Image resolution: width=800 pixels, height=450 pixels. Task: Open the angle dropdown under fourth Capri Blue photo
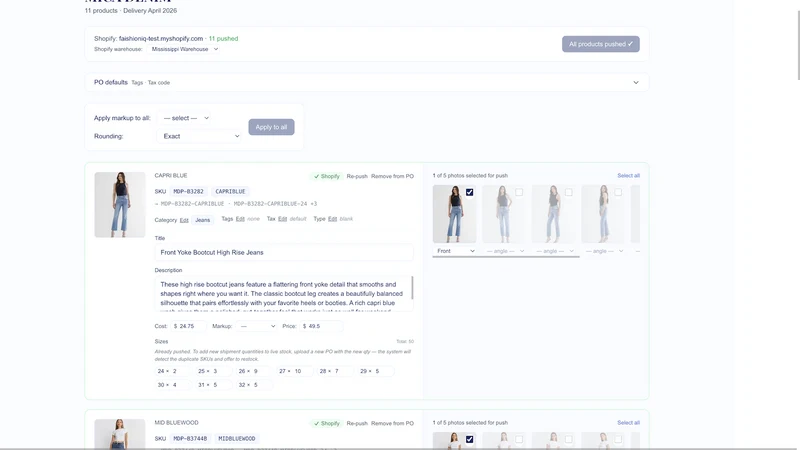click(603, 251)
